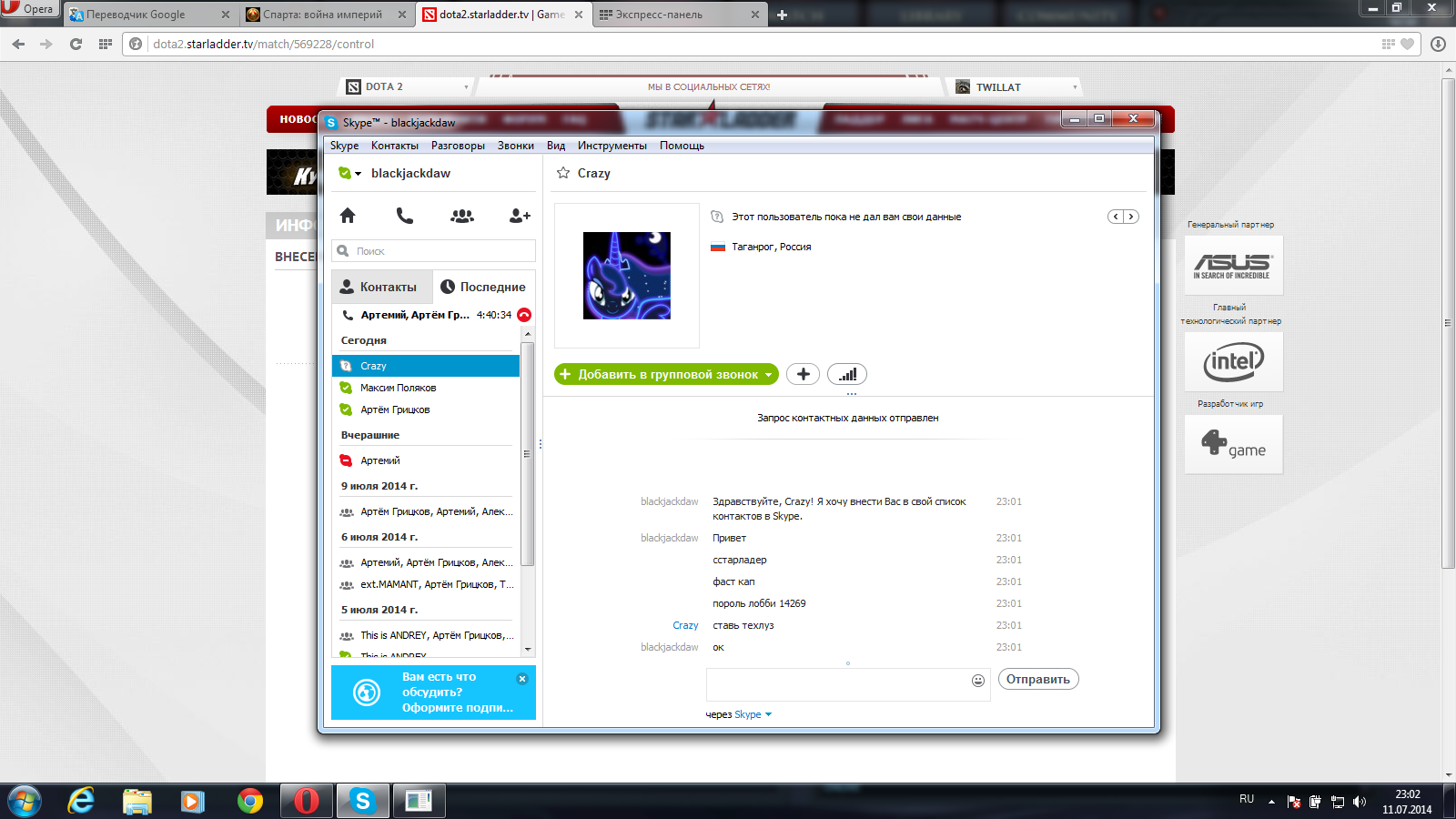Click the plus button beside group call

click(x=803, y=374)
